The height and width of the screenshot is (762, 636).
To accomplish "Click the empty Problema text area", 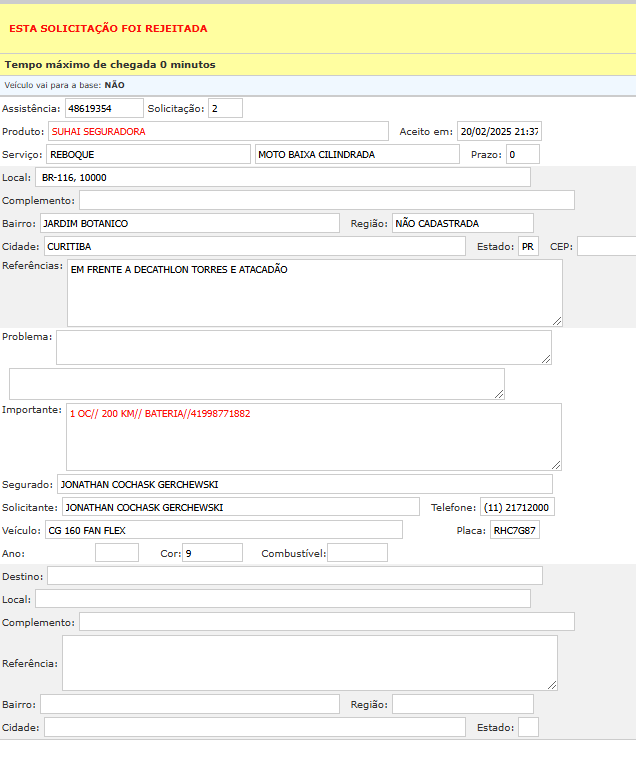I will 303,347.
